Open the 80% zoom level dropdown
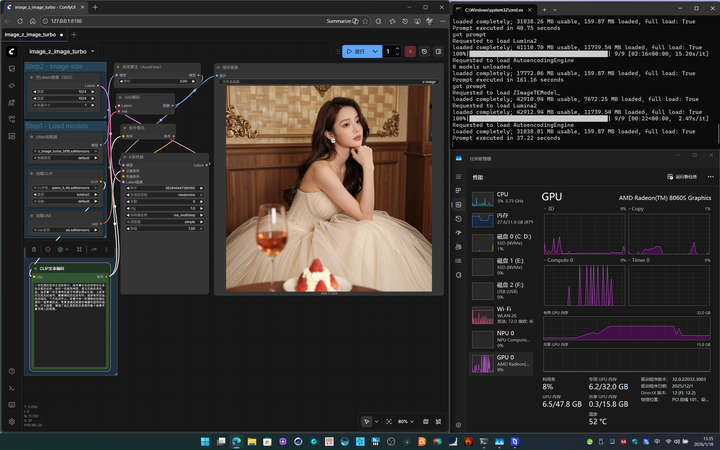This screenshot has width=720, height=450. tap(405, 421)
